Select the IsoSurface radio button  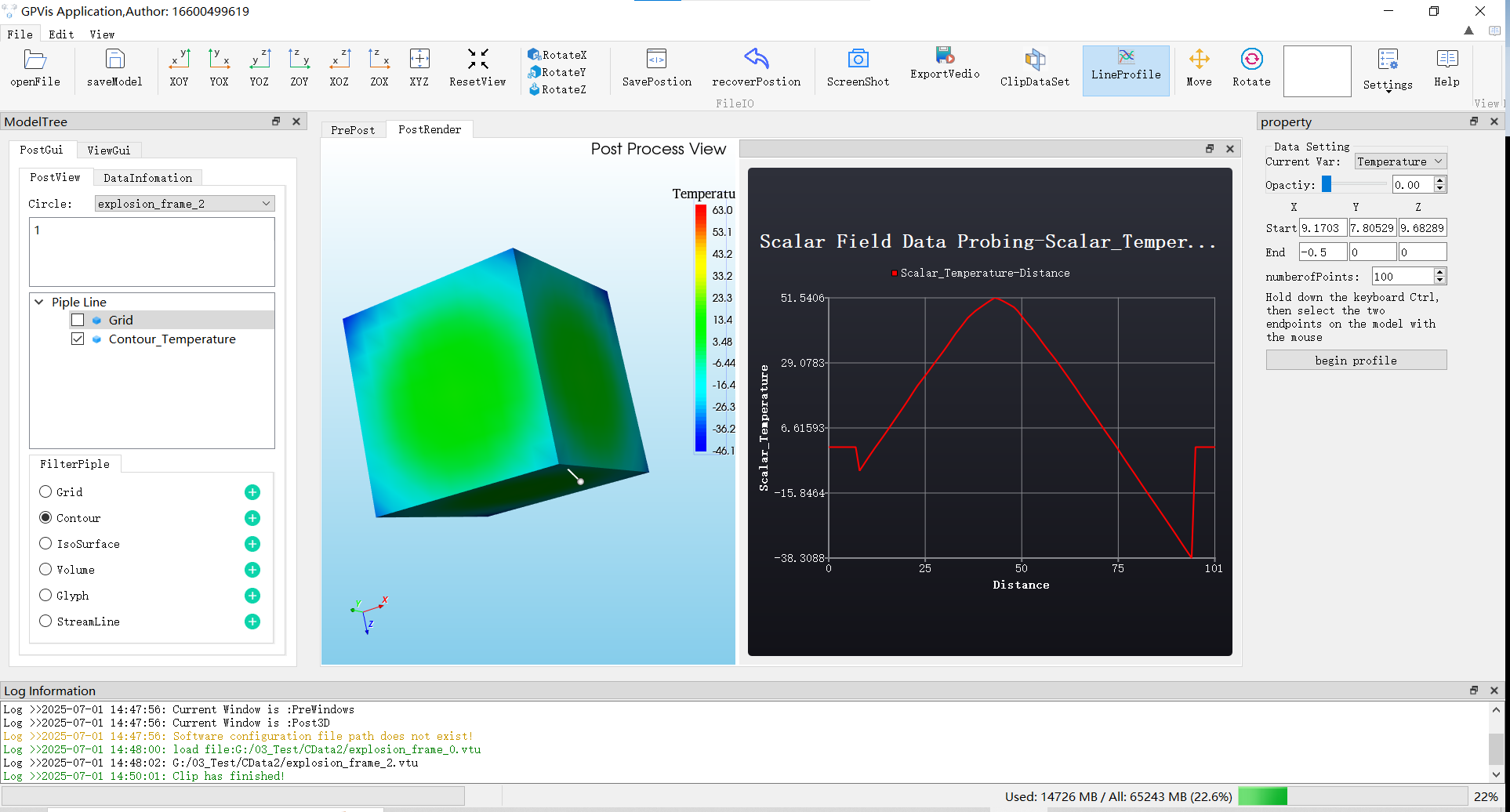point(45,543)
